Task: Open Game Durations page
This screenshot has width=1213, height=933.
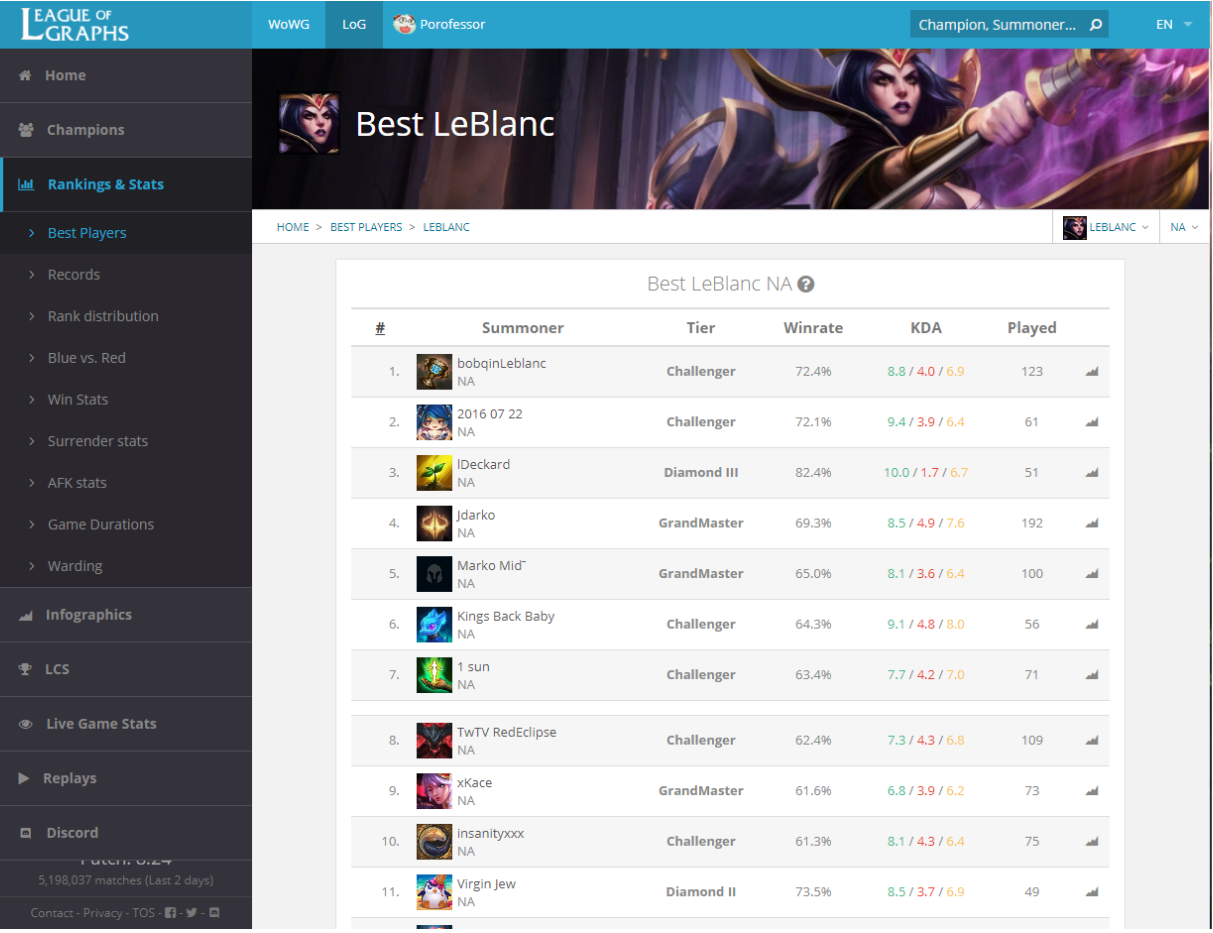Action: pos(101,524)
